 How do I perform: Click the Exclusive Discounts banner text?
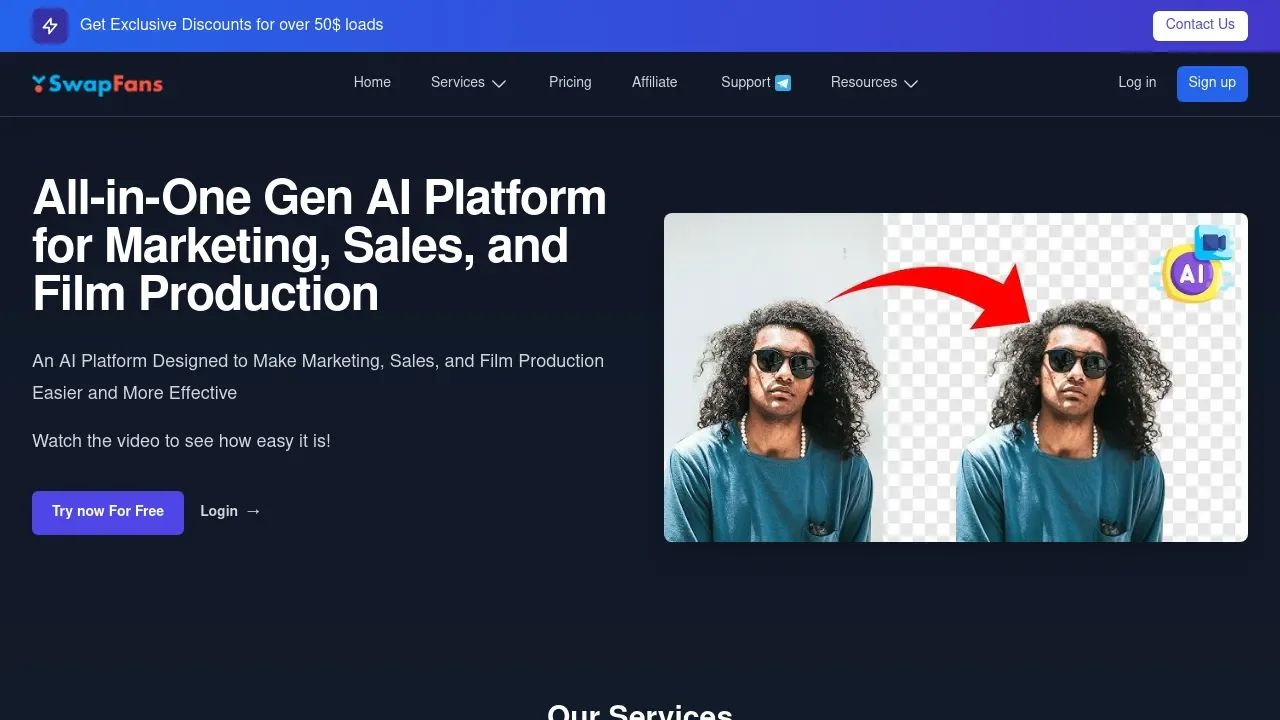click(231, 25)
